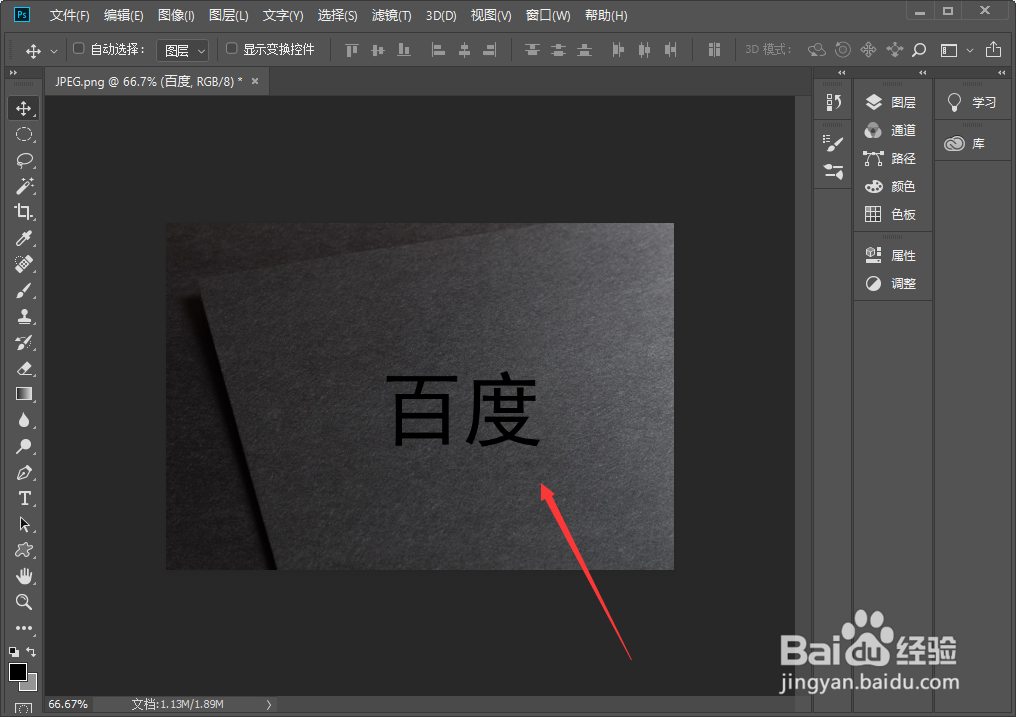
Task: Select the Brush tool
Action: [24, 290]
